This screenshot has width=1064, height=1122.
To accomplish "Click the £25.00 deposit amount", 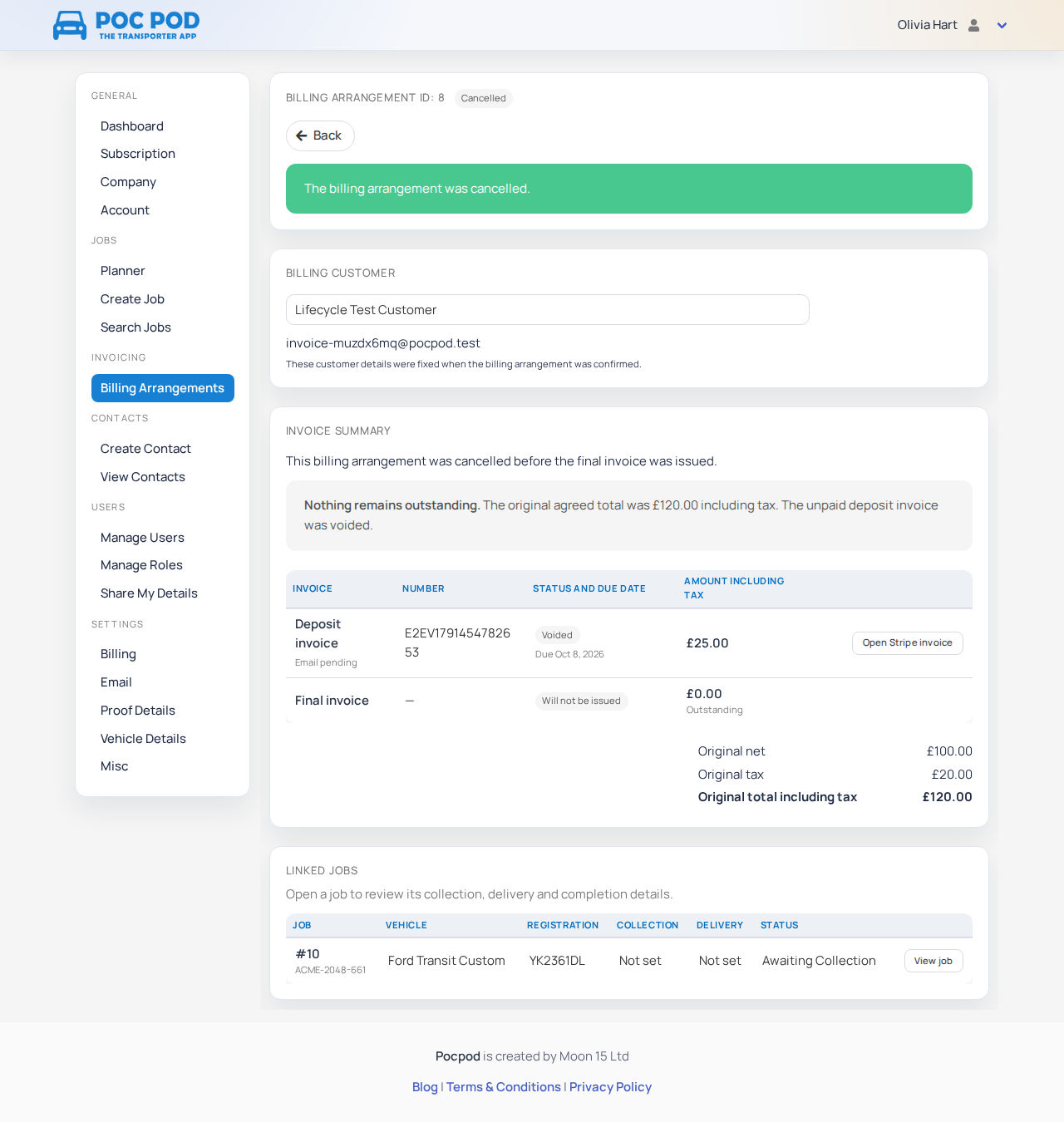I will point(707,643).
